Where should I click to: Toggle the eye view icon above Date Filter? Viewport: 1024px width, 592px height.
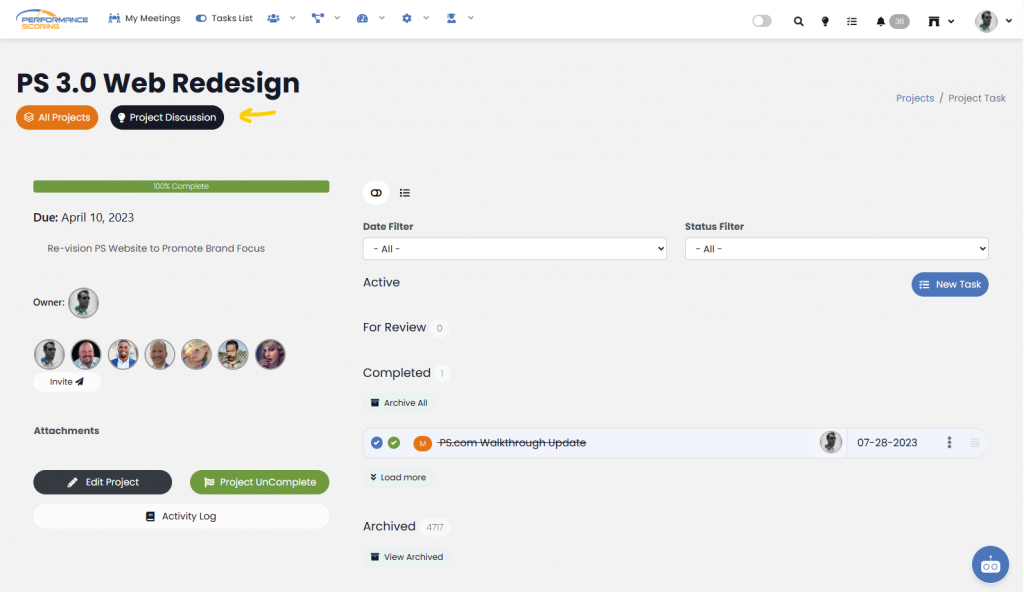(375, 192)
